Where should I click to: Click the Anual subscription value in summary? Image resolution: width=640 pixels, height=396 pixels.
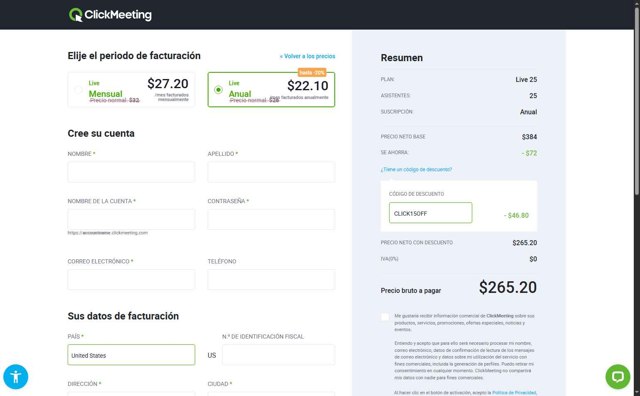tap(529, 112)
